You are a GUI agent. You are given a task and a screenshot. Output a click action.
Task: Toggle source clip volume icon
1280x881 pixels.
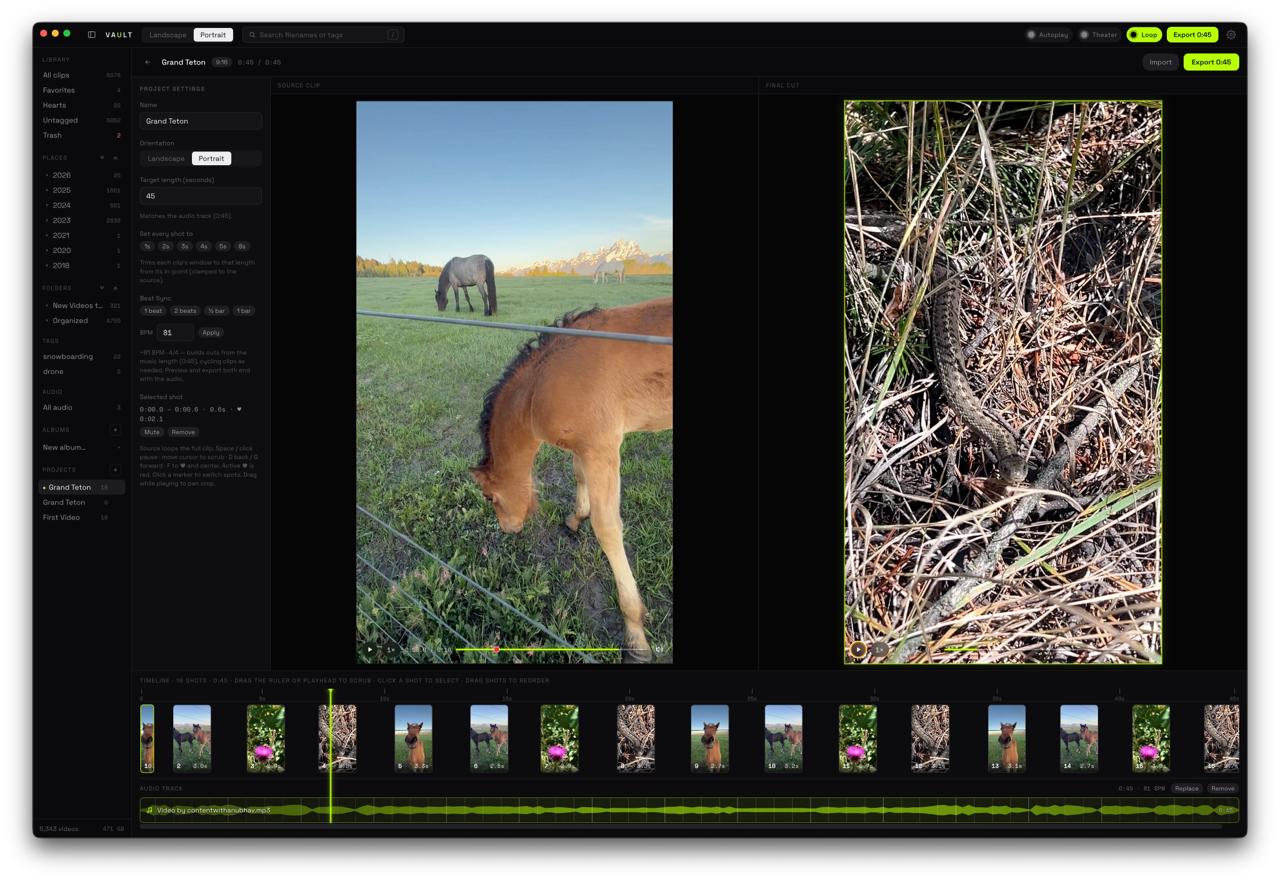pos(659,650)
